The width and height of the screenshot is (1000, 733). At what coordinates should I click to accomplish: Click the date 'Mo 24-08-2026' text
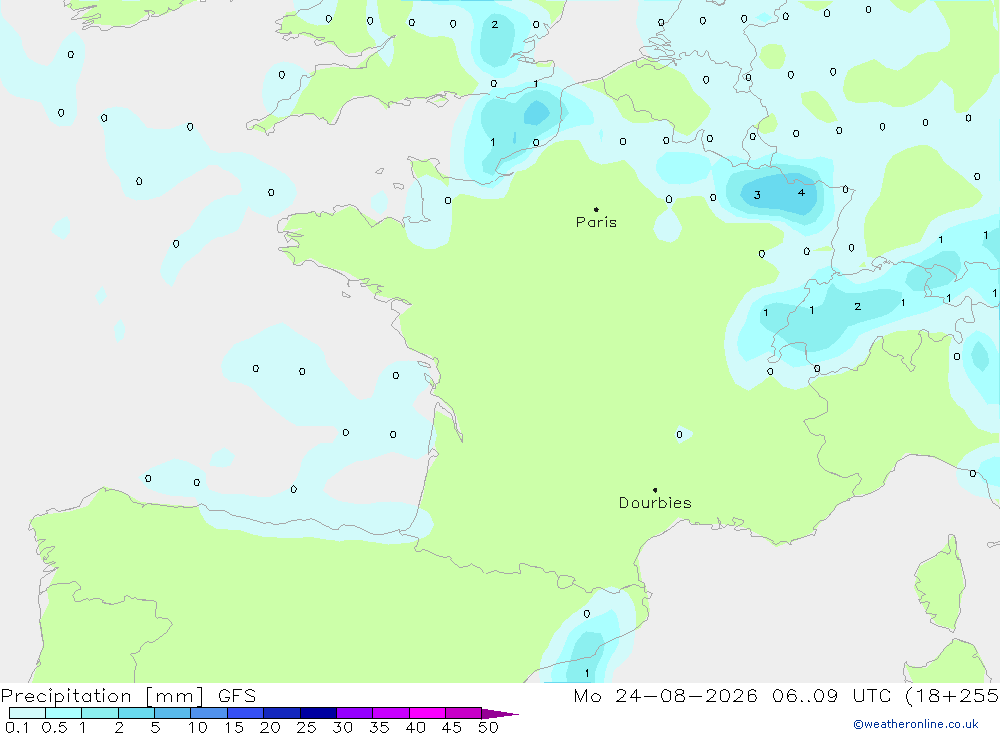(665, 696)
